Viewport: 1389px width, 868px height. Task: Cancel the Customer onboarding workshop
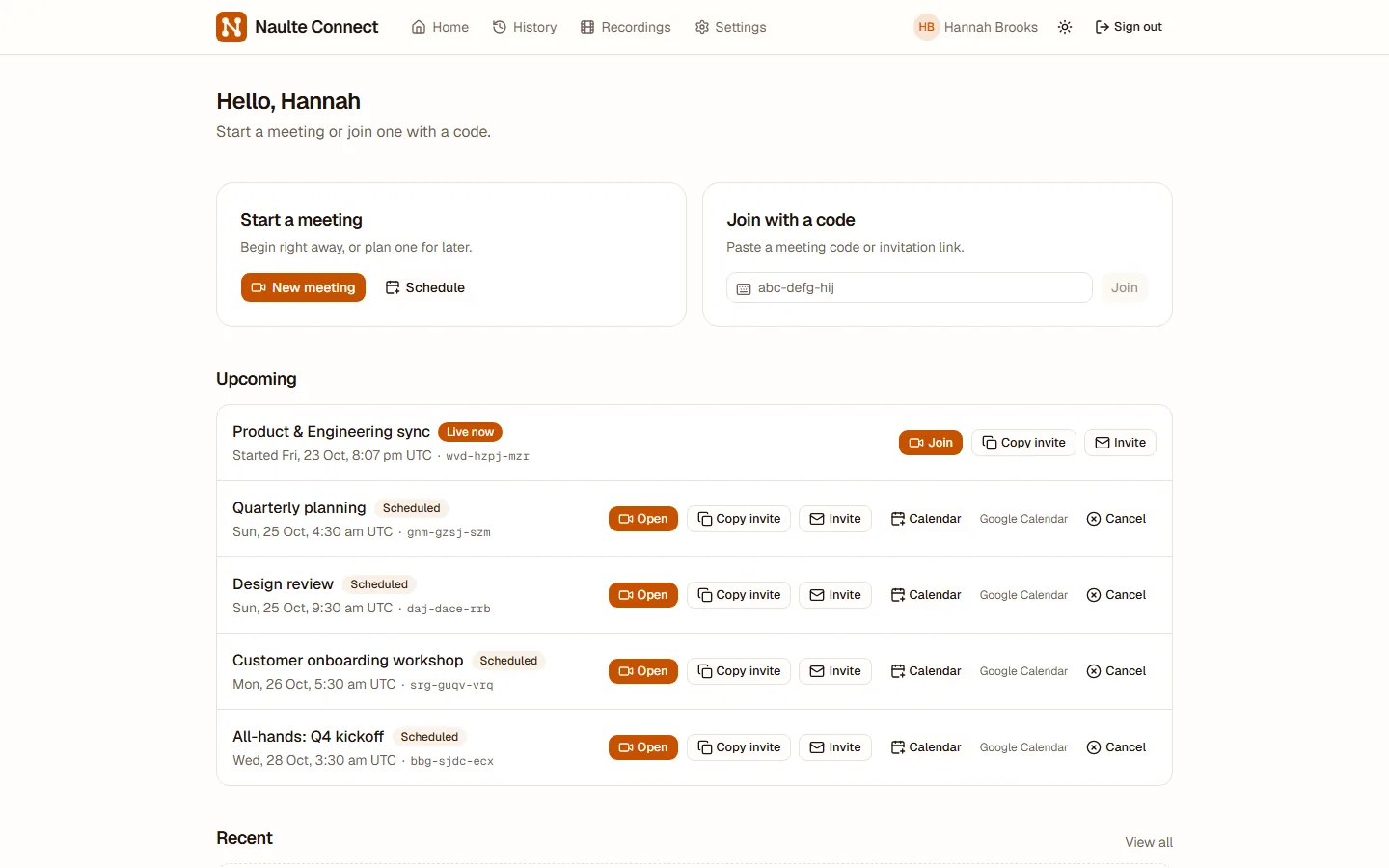1116,671
